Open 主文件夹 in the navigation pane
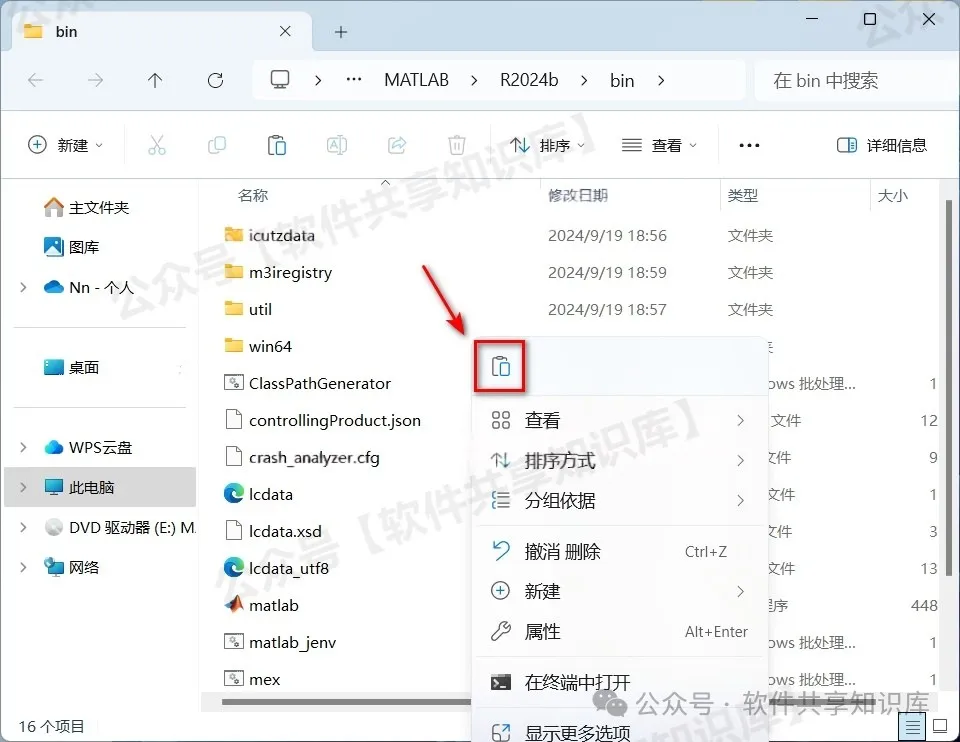This screenshot has height=742, width=960. tap(86, 208)
